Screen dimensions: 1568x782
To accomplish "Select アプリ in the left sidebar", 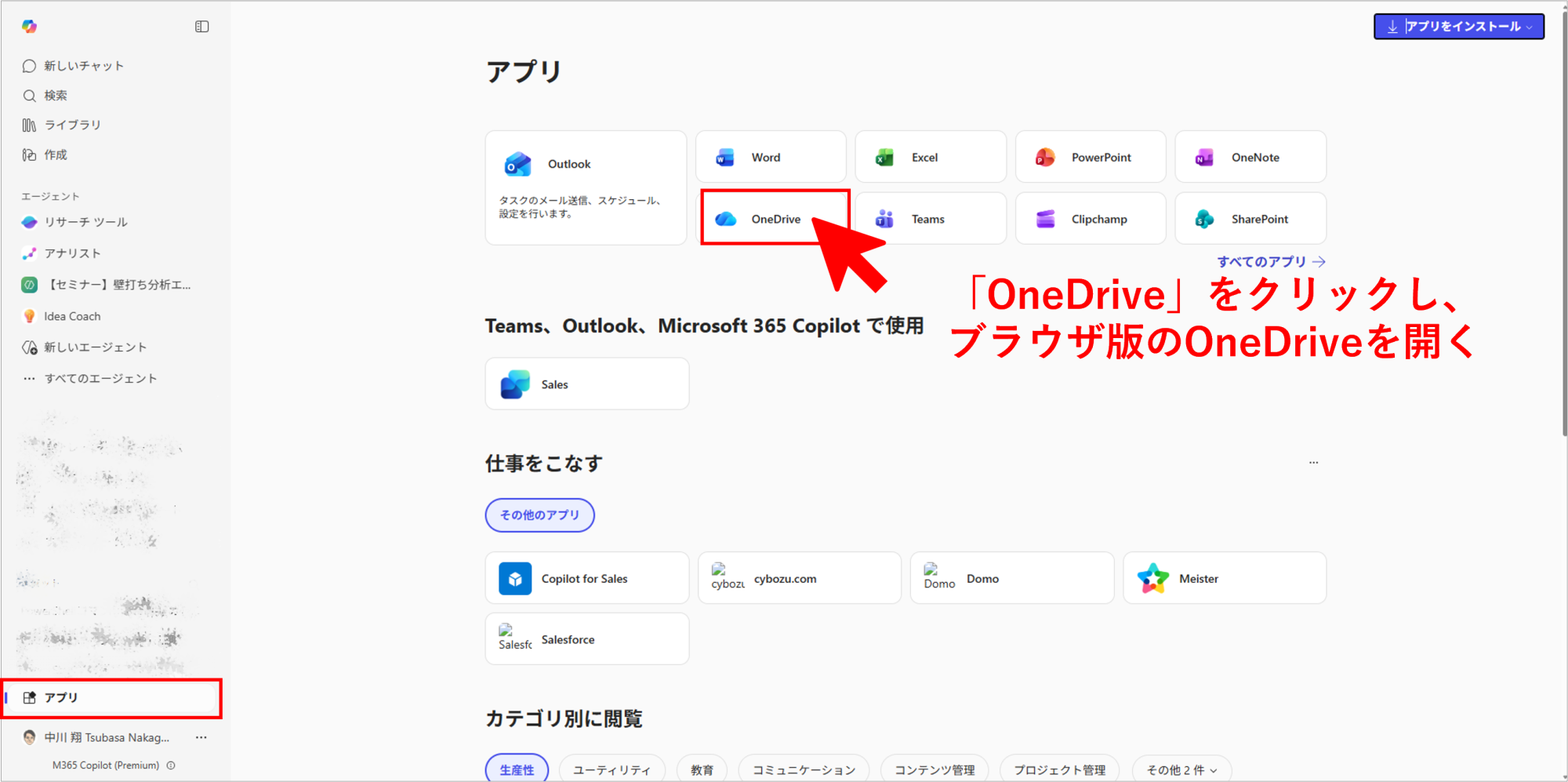I will [111, 697].
